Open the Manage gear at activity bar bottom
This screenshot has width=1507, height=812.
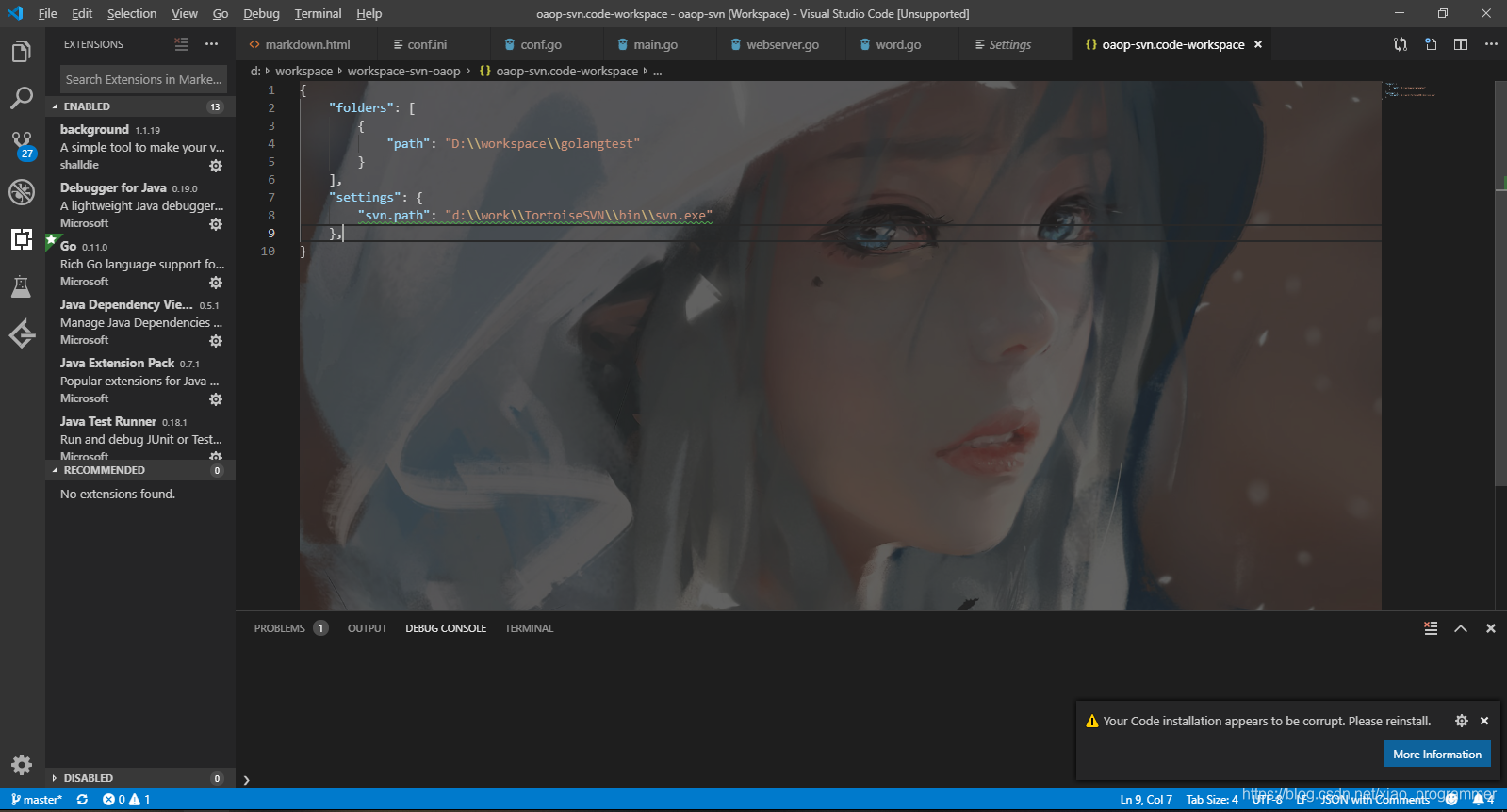[22, 765]
